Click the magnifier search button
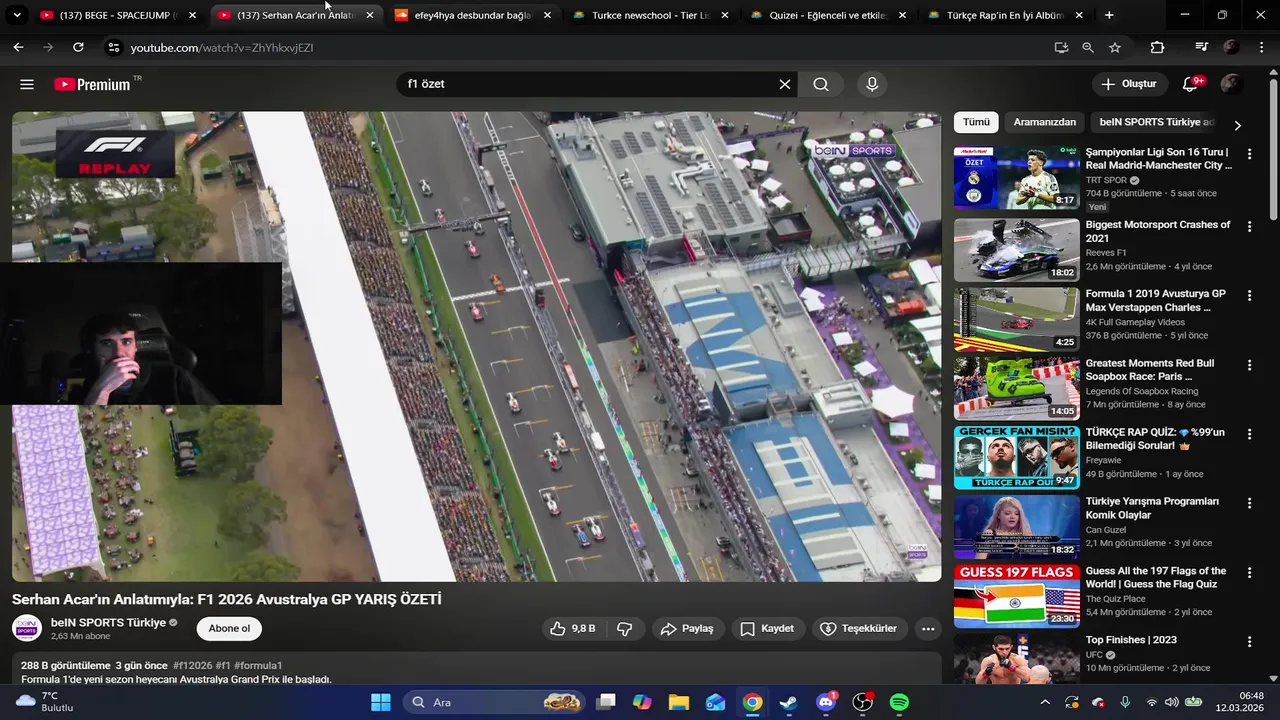Image resolution: width=1280 pixels, height=720 pixels. pyautogui.click(x=821, y=85)
